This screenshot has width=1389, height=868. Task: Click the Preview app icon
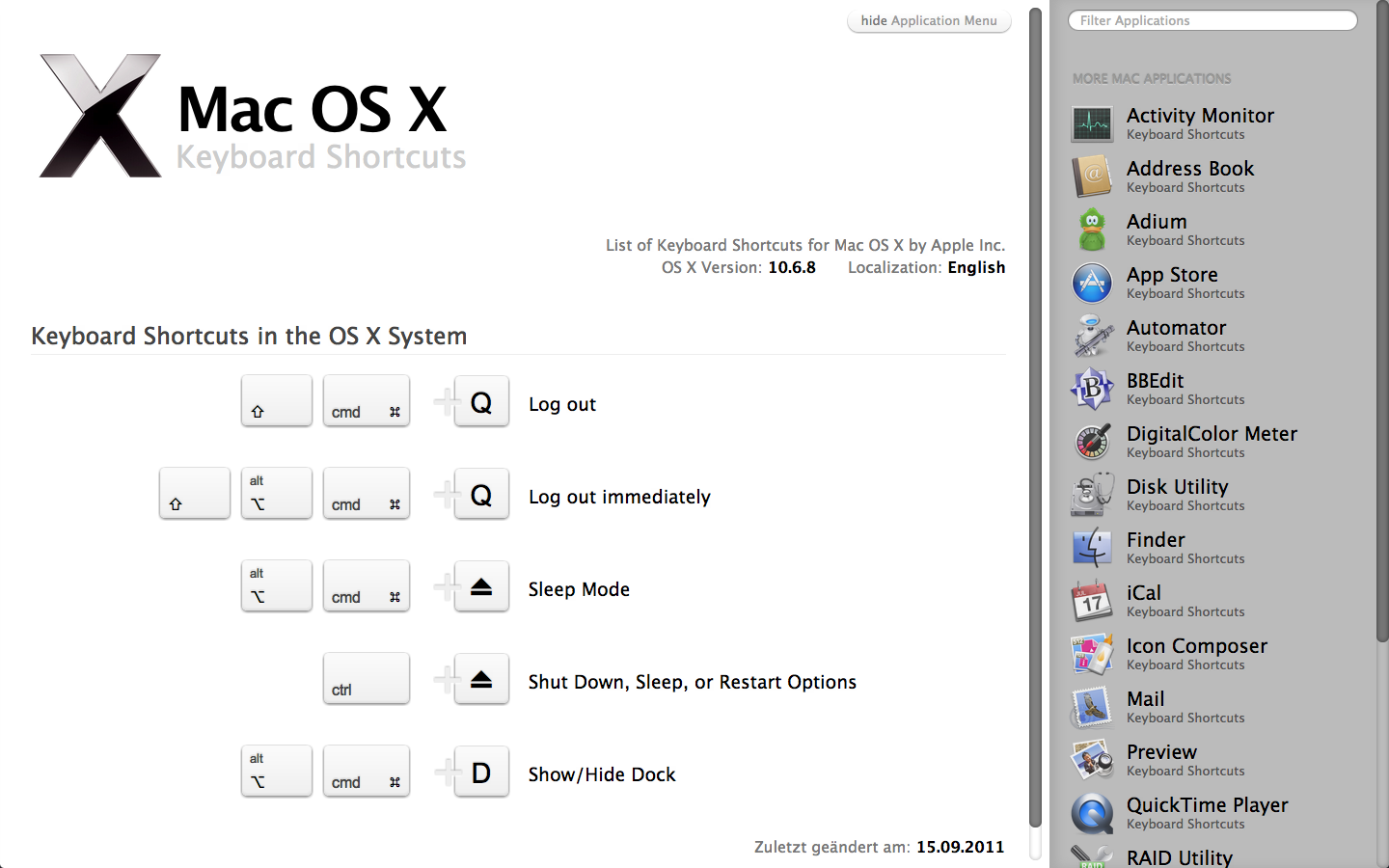(1092, 760)
